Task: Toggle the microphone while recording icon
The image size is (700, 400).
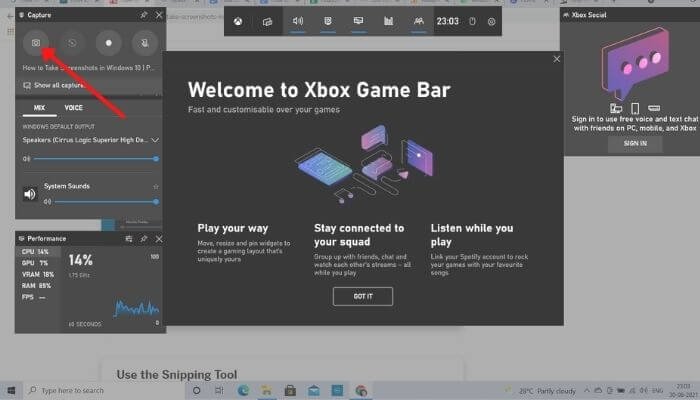Action: [x=145, y=43]
